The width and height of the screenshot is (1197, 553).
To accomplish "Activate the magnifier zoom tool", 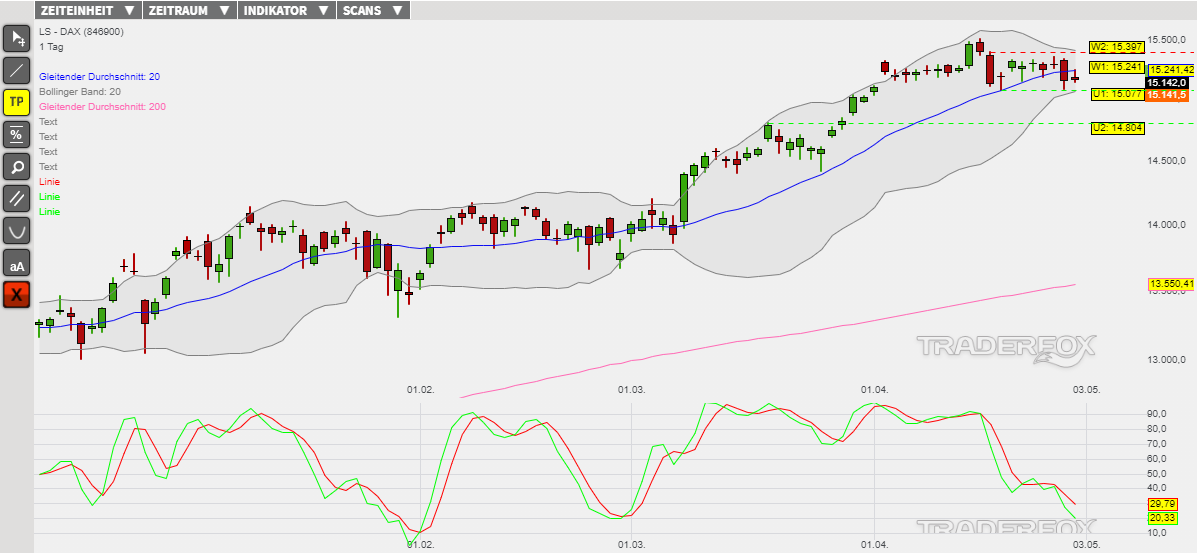I will pyautogui.click(x=17, y=166).
